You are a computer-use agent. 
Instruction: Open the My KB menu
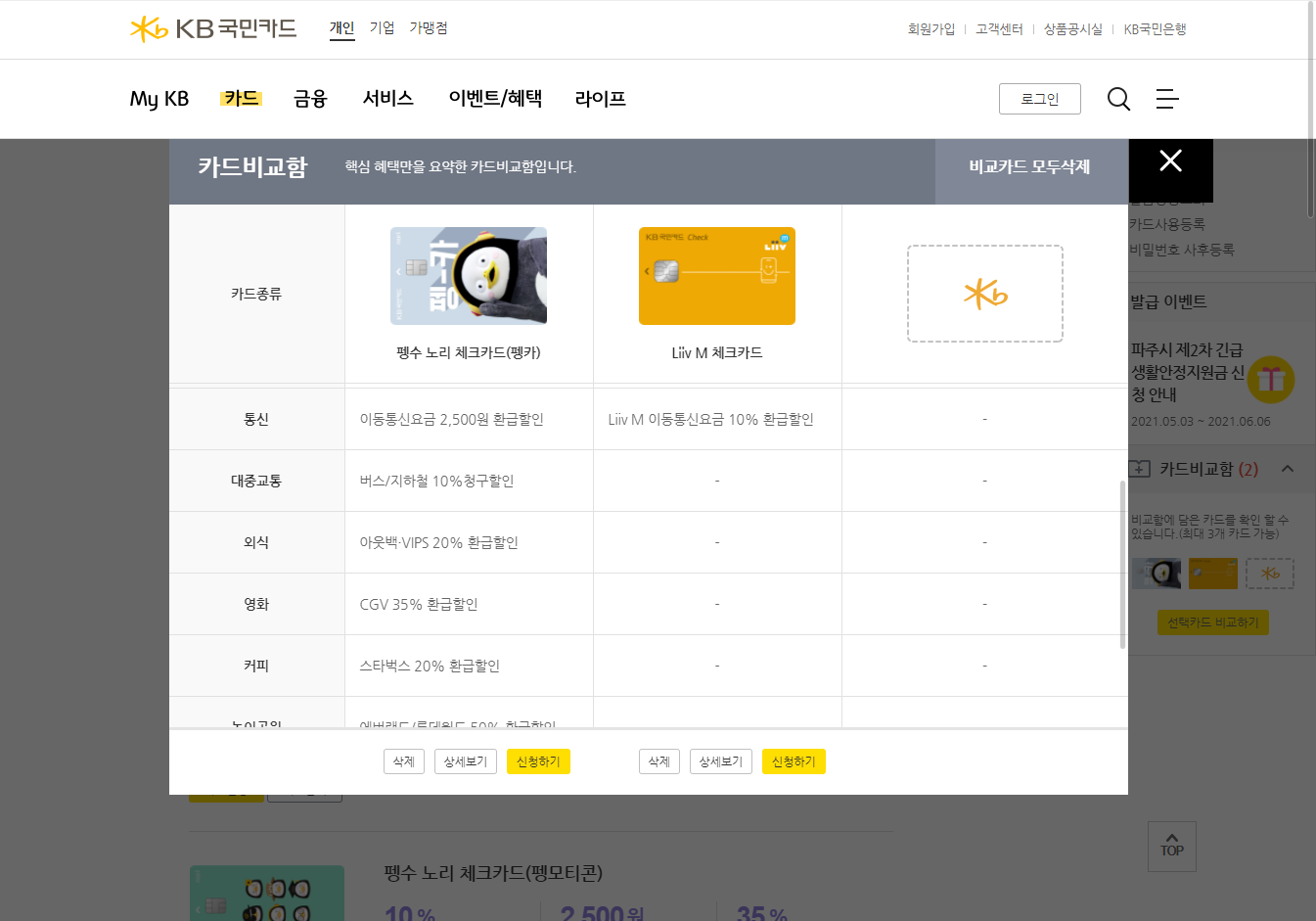pos(159,99)
